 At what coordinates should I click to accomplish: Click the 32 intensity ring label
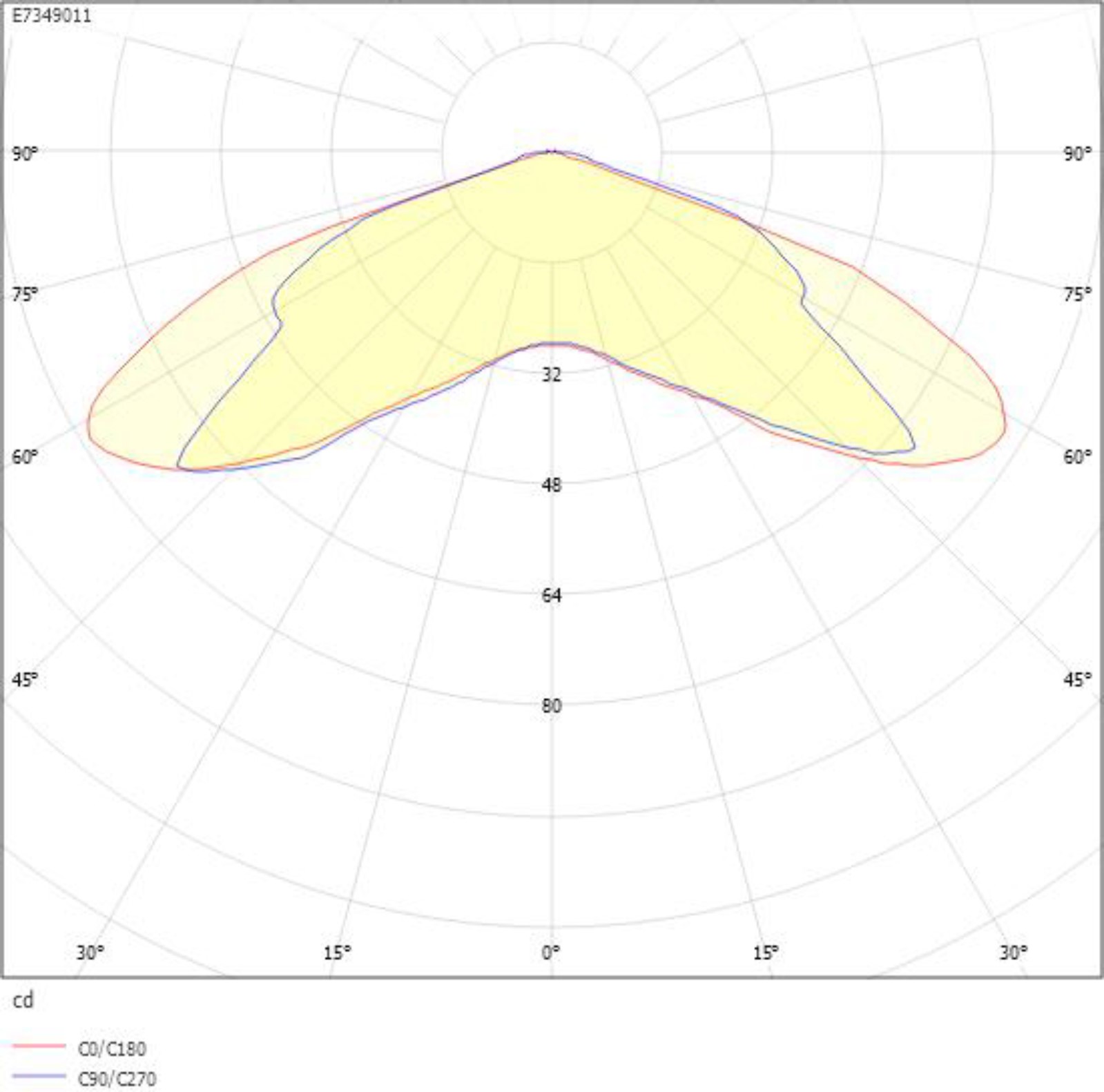click(x=551, y=375)
